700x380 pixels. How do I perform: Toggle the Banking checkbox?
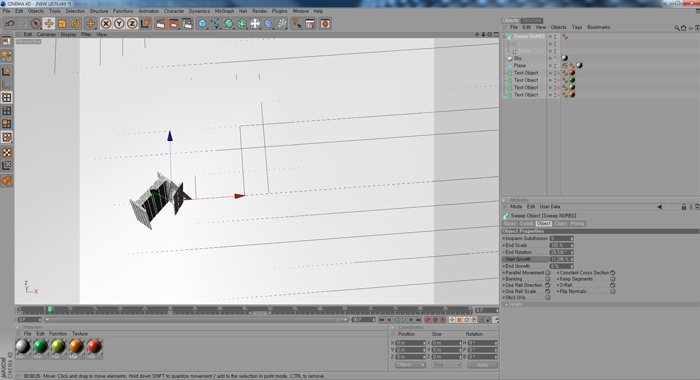[548, 279]
